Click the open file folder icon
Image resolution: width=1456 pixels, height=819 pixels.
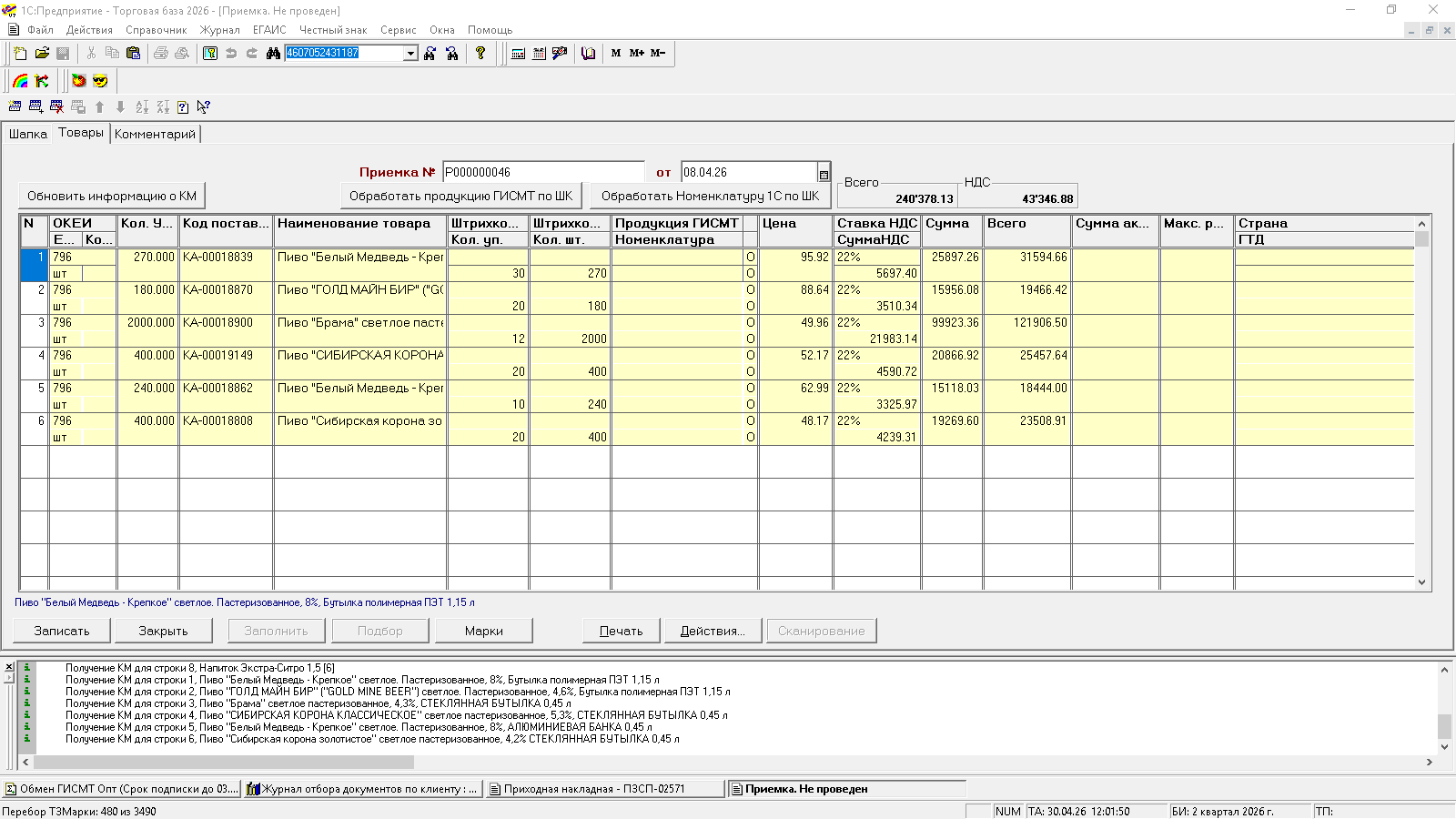[42, 54]
